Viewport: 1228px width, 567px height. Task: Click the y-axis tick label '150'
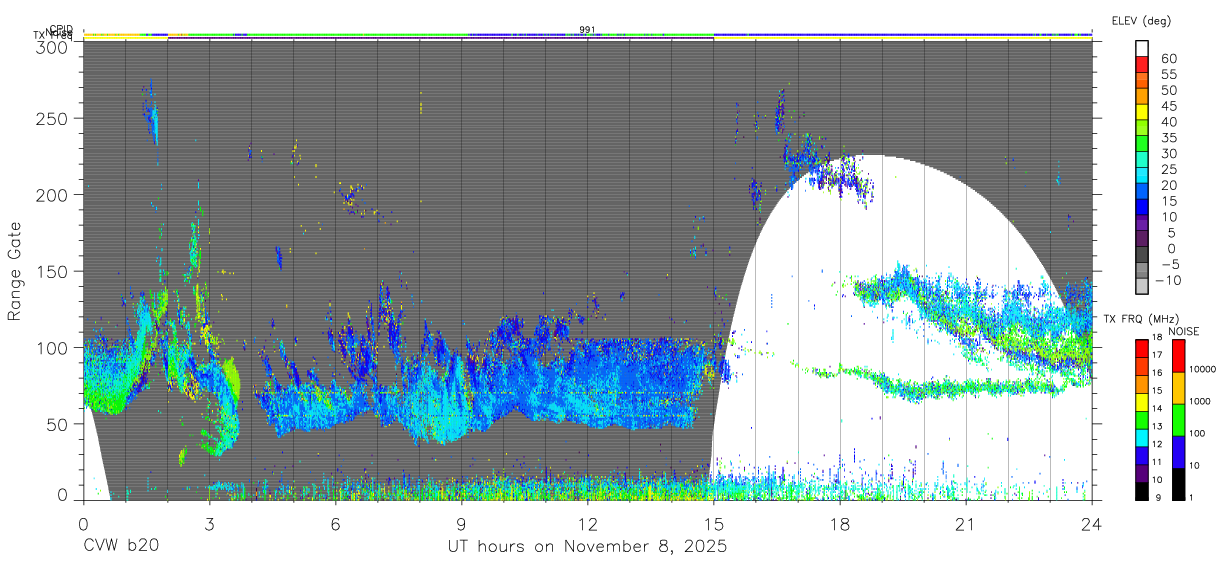pyautogui.click(x=52, y=271)
